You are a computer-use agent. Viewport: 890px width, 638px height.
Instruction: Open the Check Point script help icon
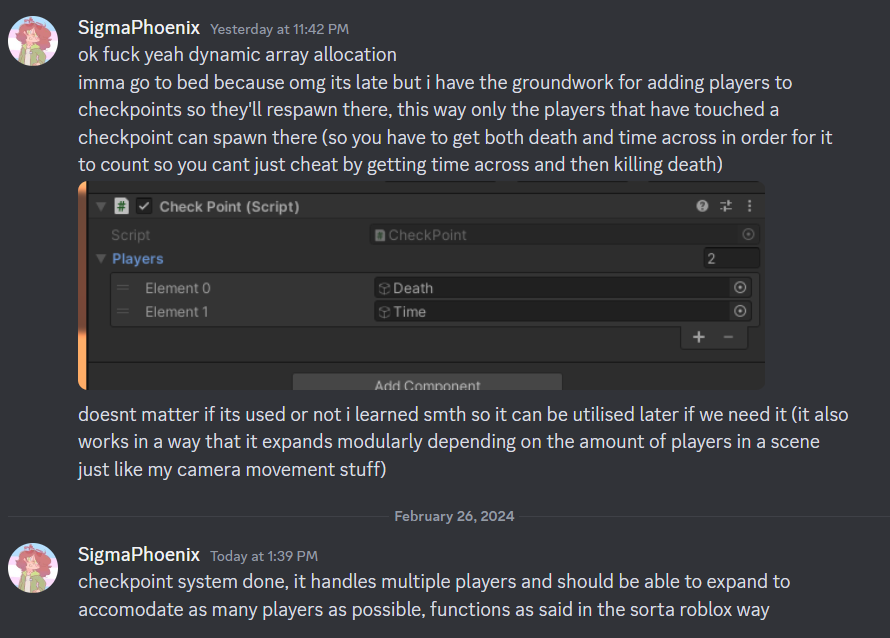702,206
